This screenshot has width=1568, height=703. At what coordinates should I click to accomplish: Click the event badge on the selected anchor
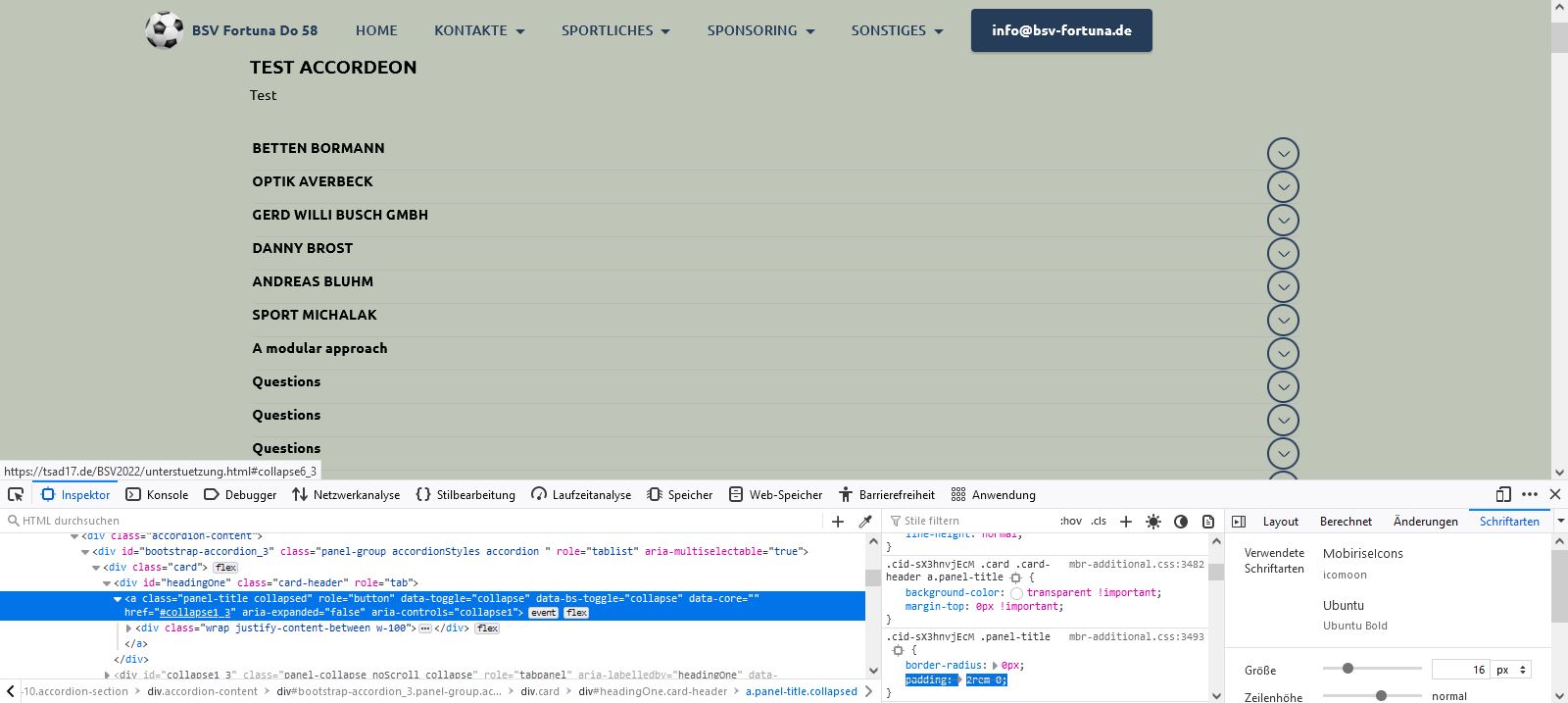click(x=544, y=613)
